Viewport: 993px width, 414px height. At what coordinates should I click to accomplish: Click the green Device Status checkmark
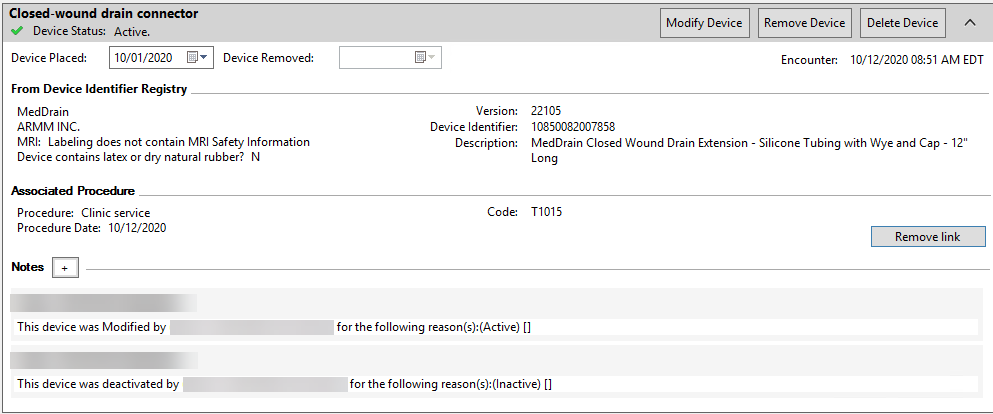pyautogui.click(x=17, y=31)
